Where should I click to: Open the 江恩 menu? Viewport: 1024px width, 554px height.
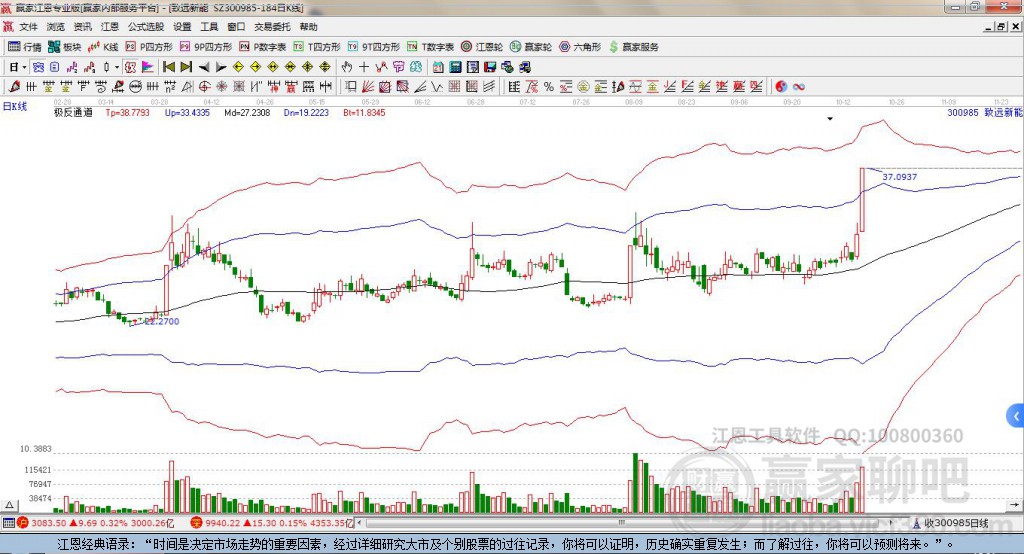pos(109,27)
